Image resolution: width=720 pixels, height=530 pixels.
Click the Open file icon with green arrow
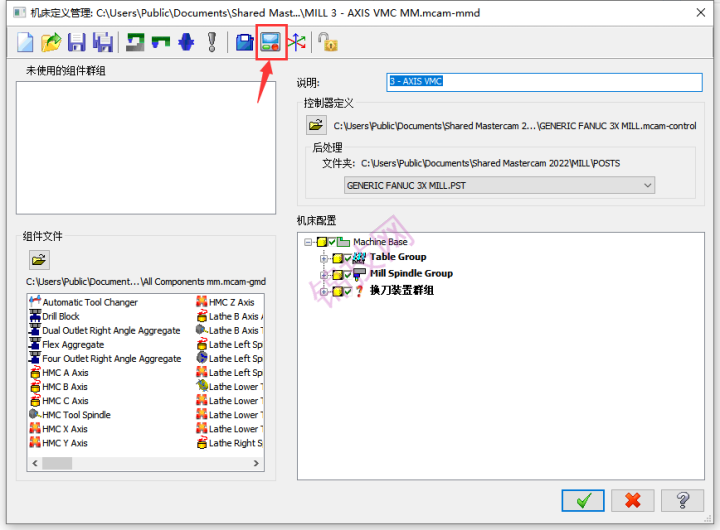(51, 42)
